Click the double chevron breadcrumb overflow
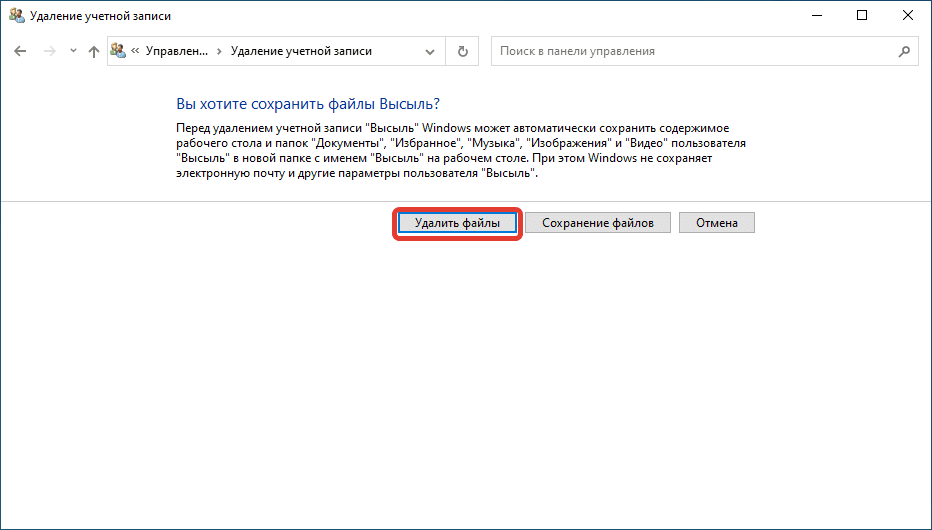The height and width of the screenshot is (530, 932). 135,51
